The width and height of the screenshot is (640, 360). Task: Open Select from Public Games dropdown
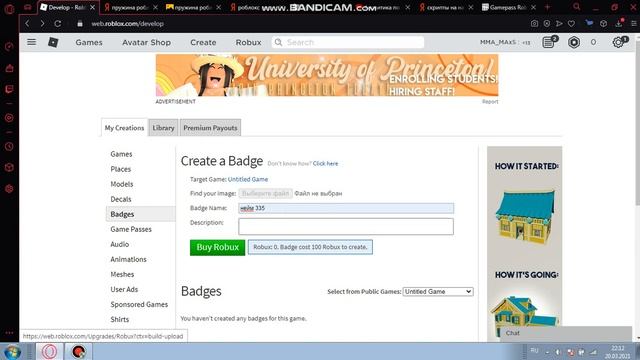(x=438, y=291)
